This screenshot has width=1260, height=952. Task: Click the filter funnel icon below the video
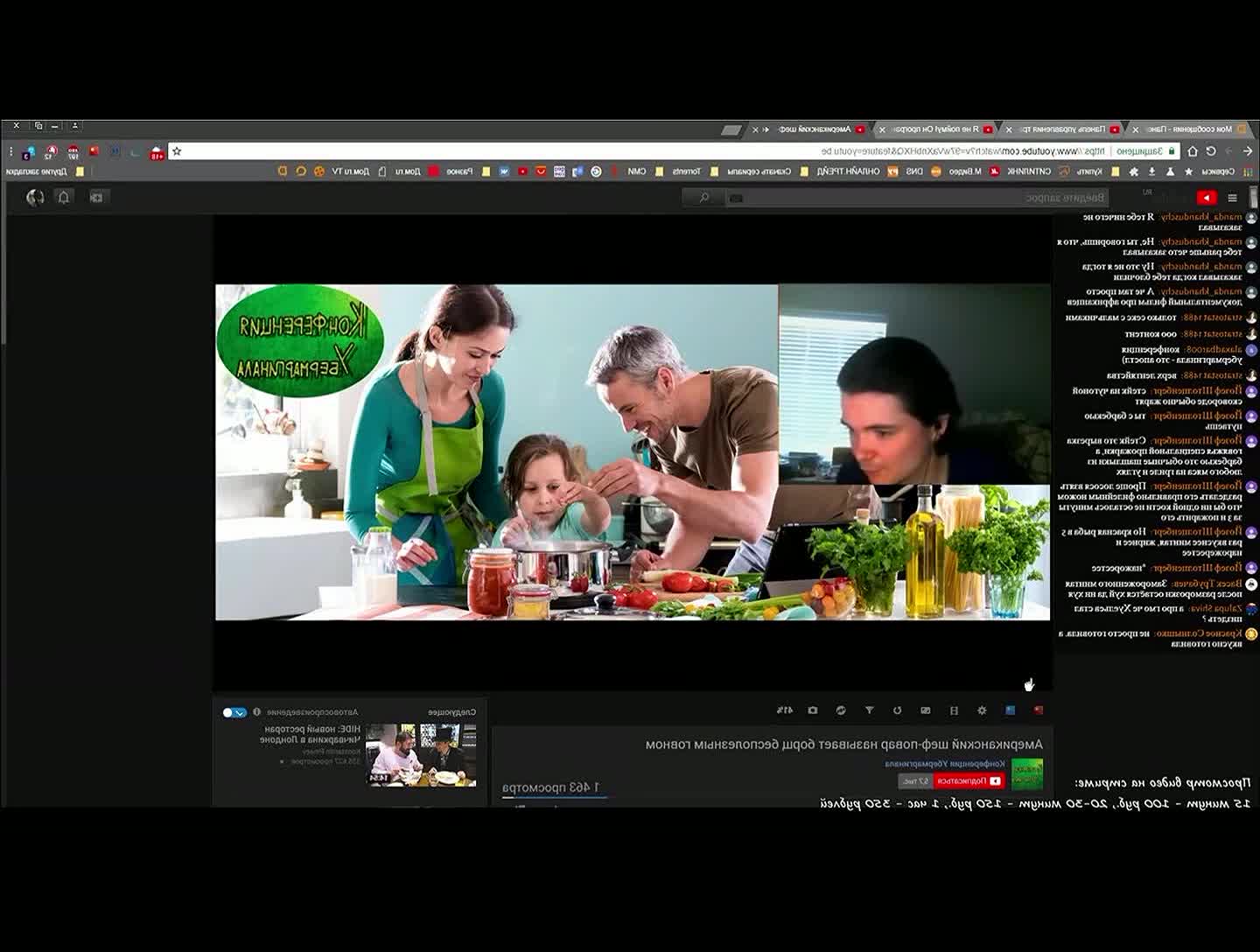point(869,710)
